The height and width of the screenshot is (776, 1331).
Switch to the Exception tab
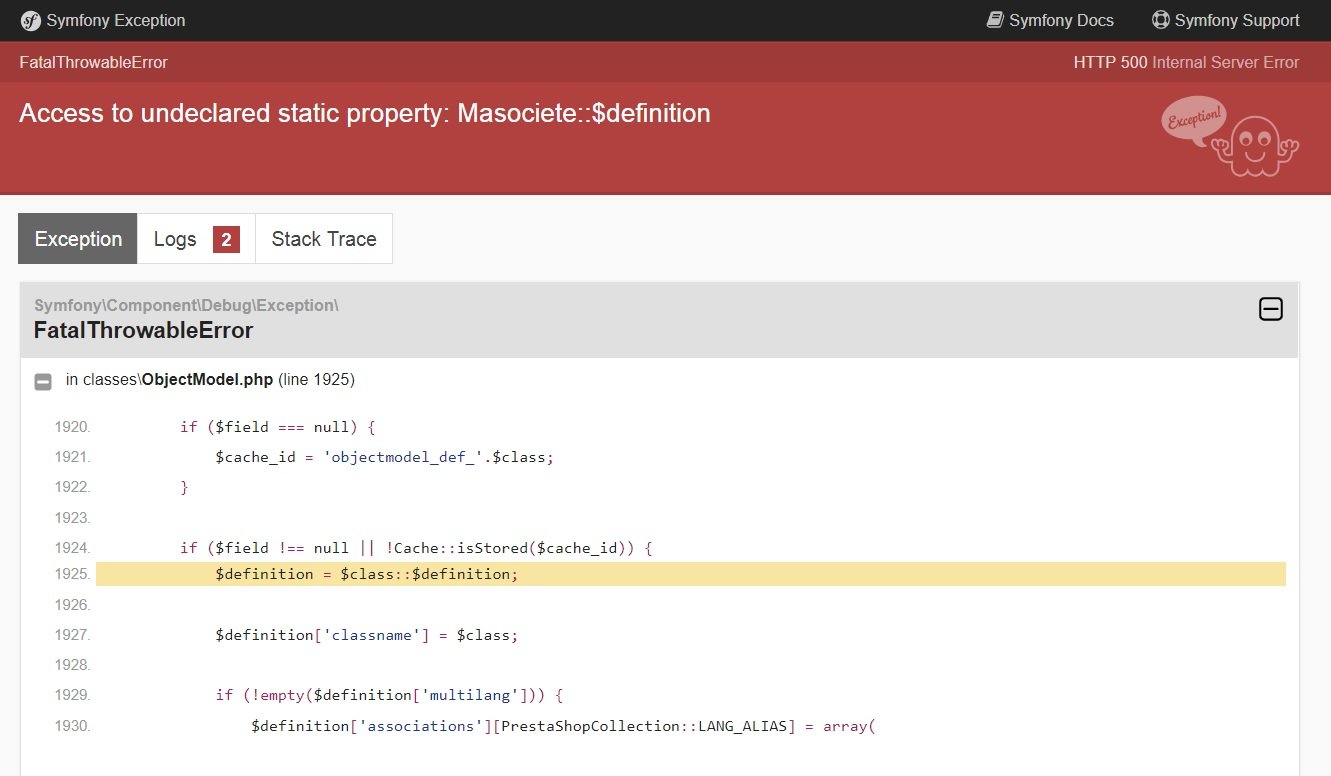[78, 239]
